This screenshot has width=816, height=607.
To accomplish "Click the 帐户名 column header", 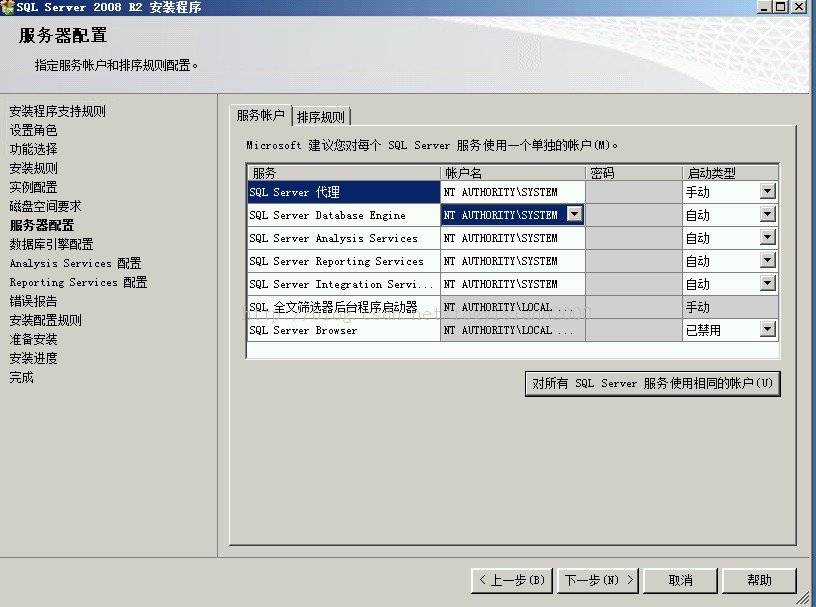I will click(513, 173).
